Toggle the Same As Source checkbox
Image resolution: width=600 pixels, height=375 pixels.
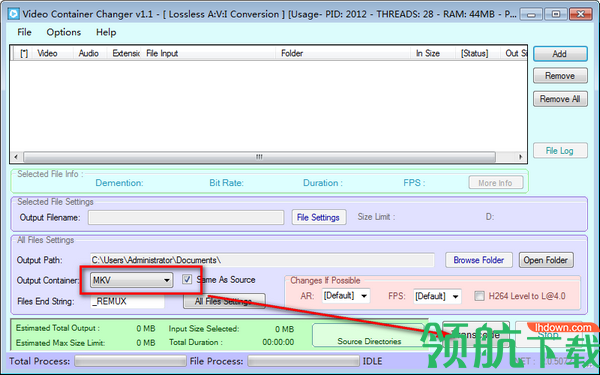pos(187,279)
